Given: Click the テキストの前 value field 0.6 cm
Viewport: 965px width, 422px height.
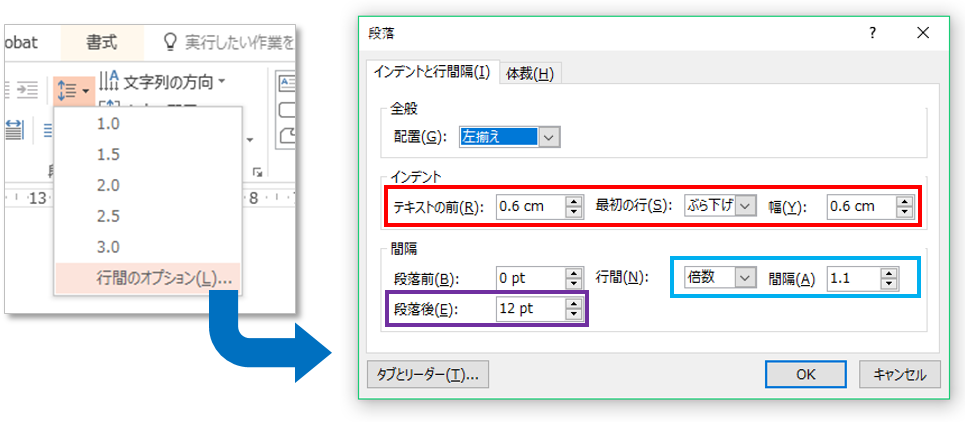Looking at the screenshot, I should click(530, 206).
